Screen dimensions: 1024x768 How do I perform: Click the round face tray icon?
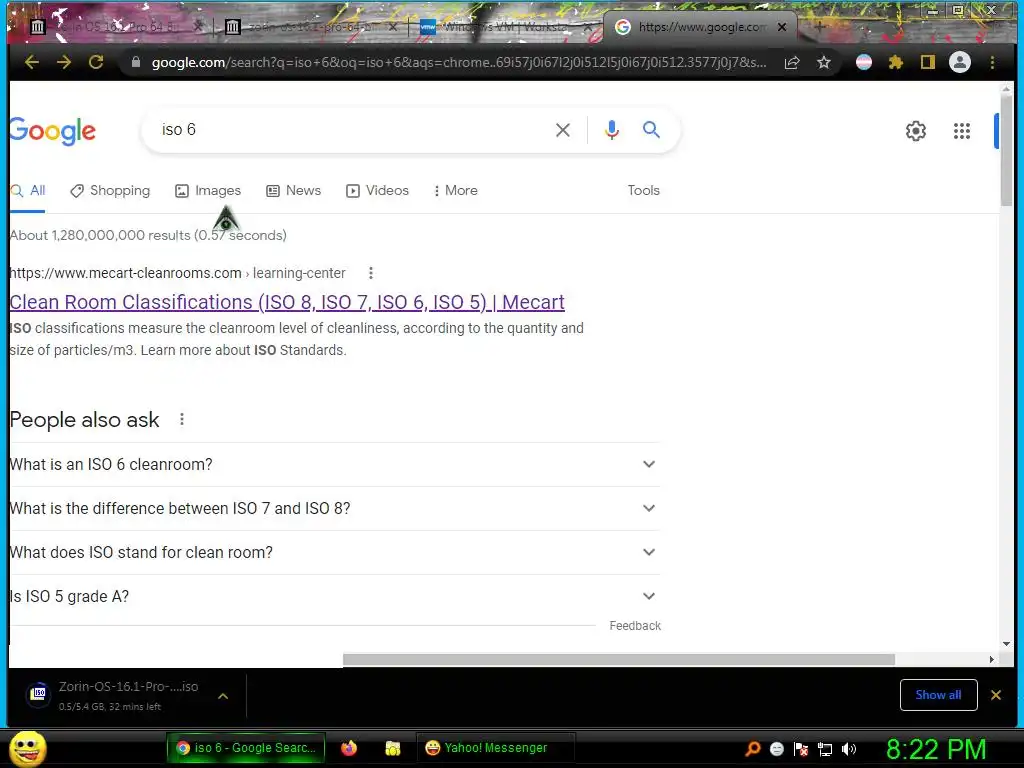[x=776, y=748]
